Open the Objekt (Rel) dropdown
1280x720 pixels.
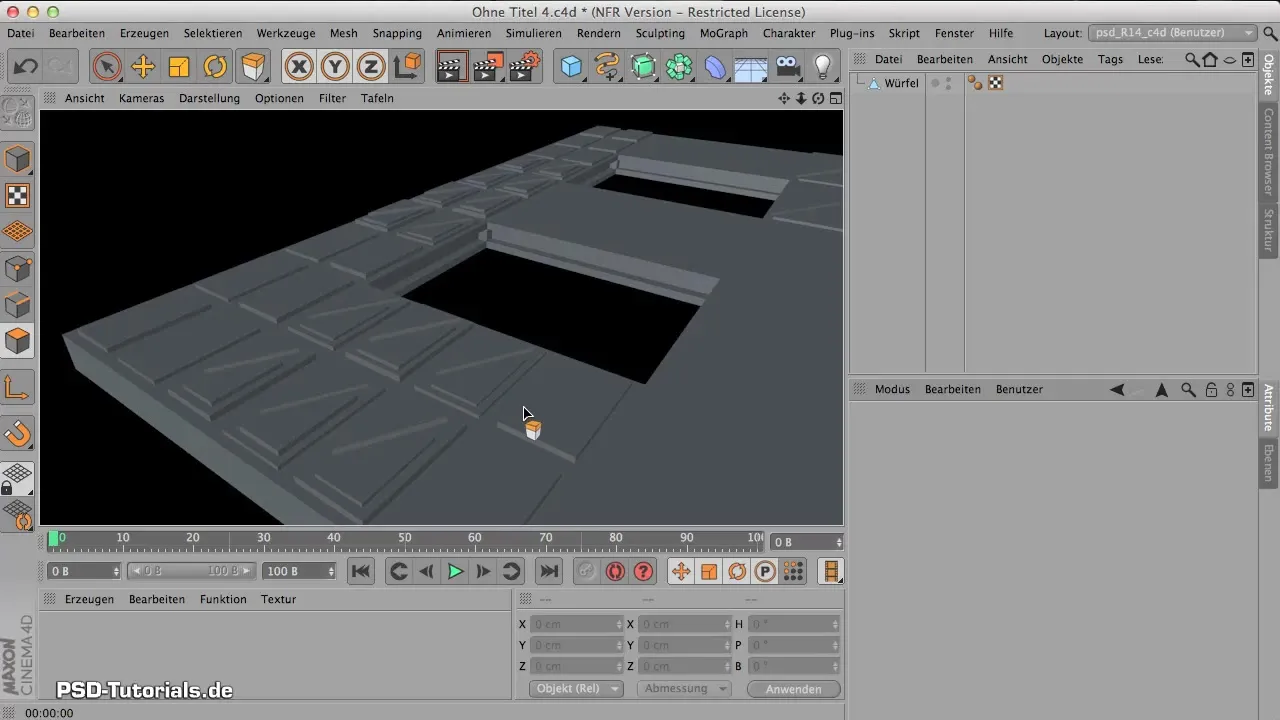(x=575, y=689)
